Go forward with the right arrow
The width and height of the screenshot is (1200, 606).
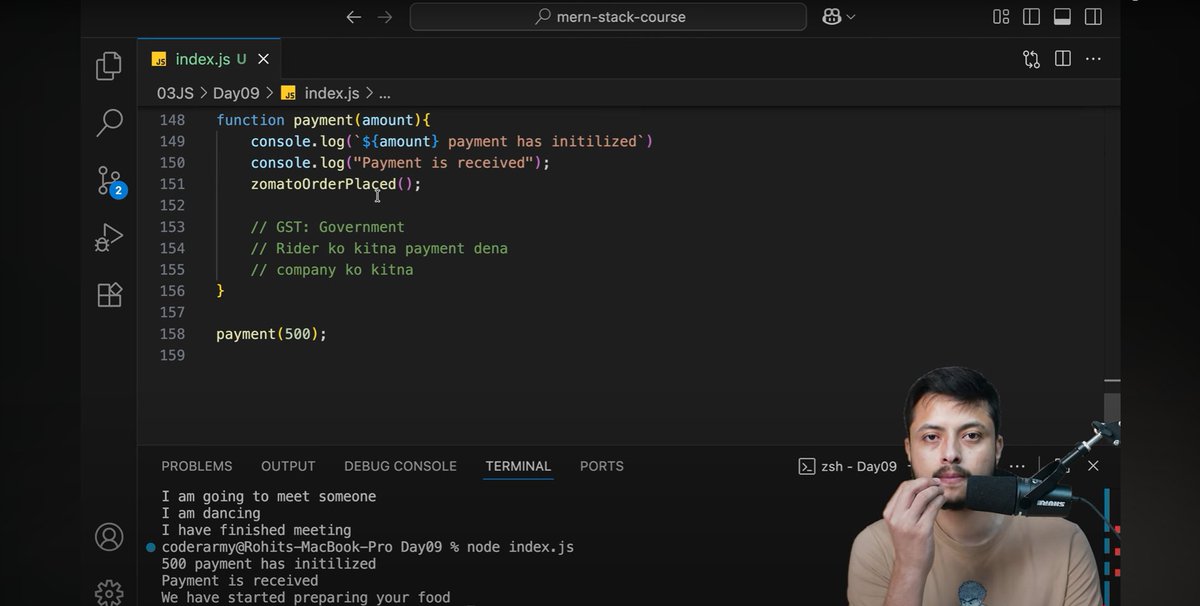385,17
